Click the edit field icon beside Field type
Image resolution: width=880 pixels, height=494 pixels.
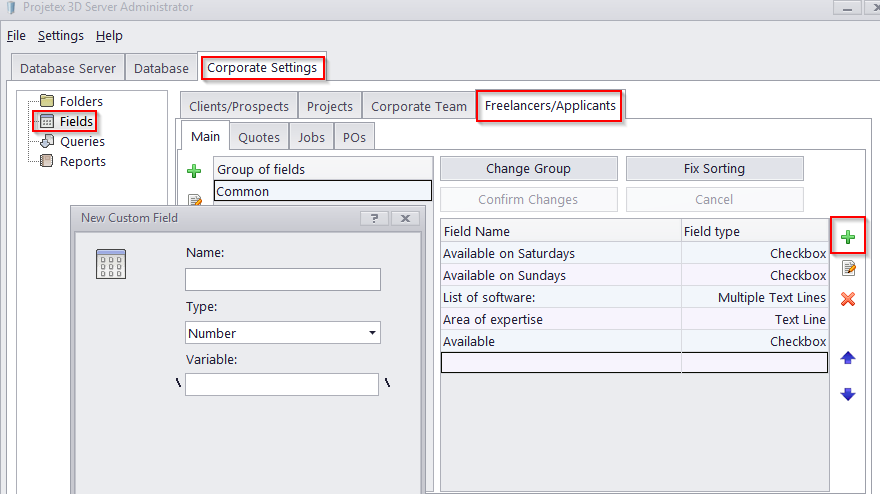[848, 268]
